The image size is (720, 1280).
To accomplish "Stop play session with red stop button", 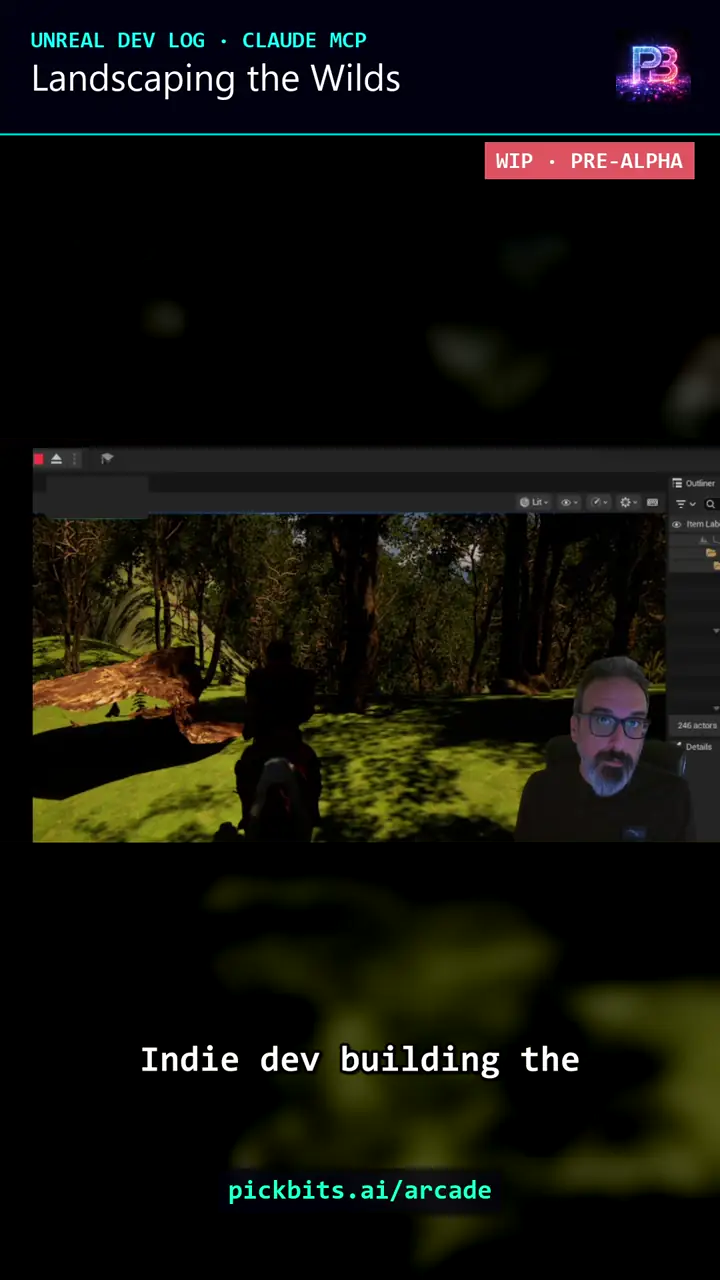I will pyautogui.click(x=39, y=459).
